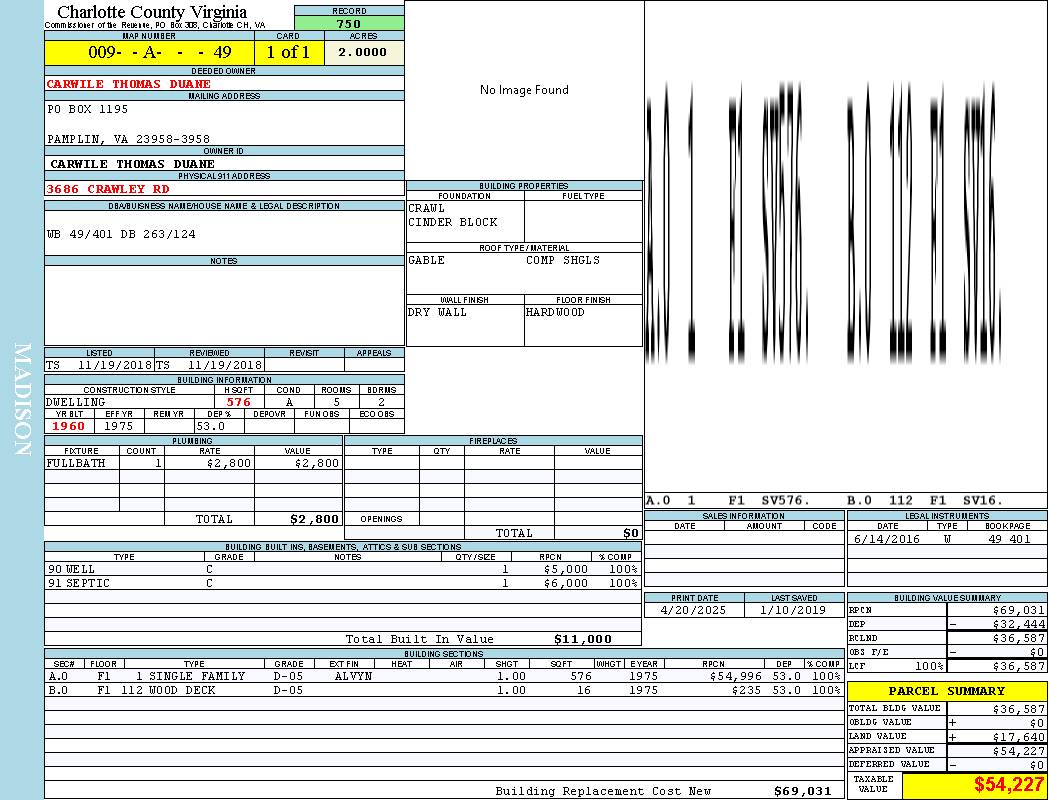Click legal instrument date 6/14/2016
Image resolution: width=1050 pixels, height=800 pixels.
[x=887, y=539]
